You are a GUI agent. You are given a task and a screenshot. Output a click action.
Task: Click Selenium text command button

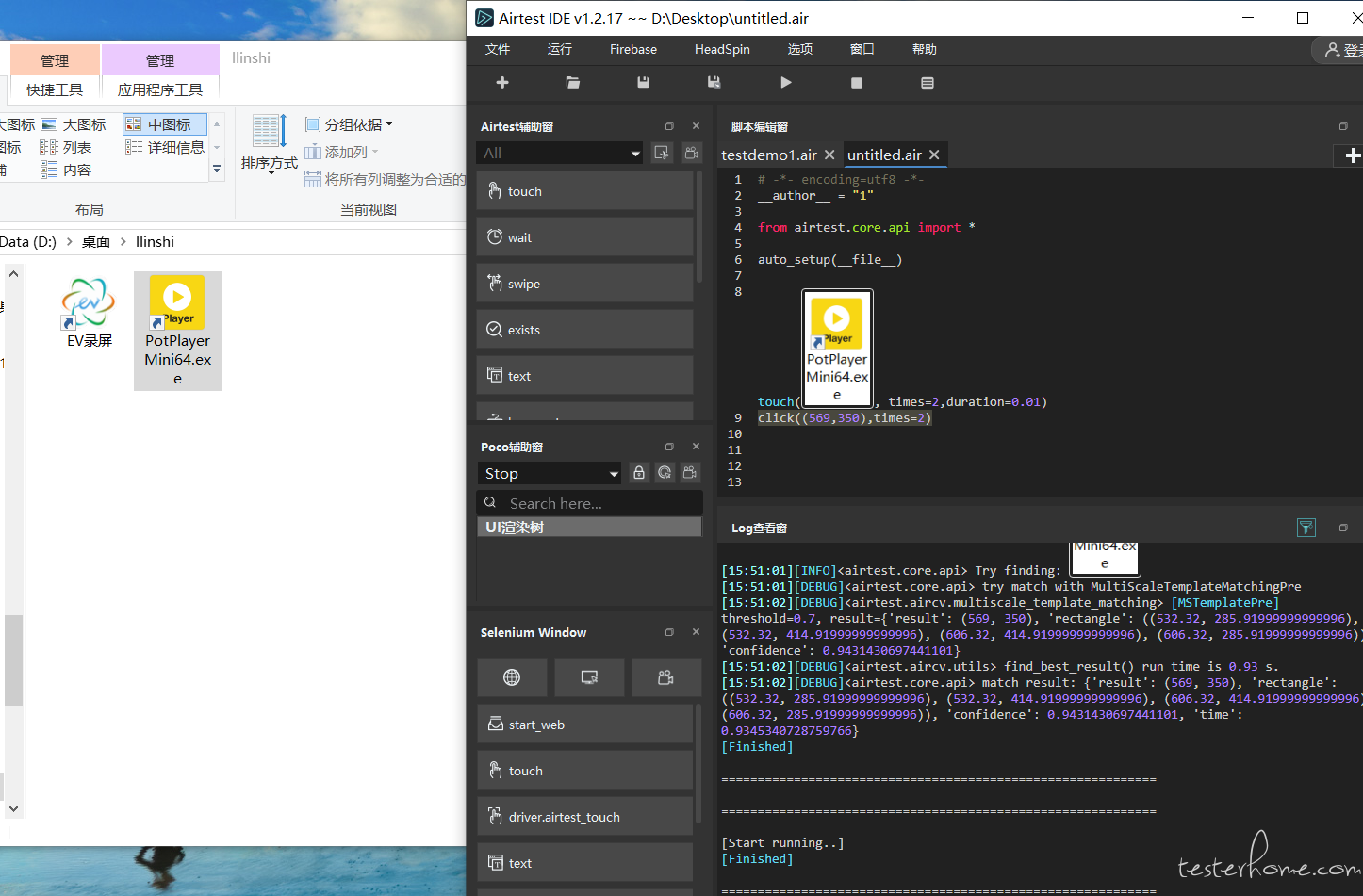[585, 863]
